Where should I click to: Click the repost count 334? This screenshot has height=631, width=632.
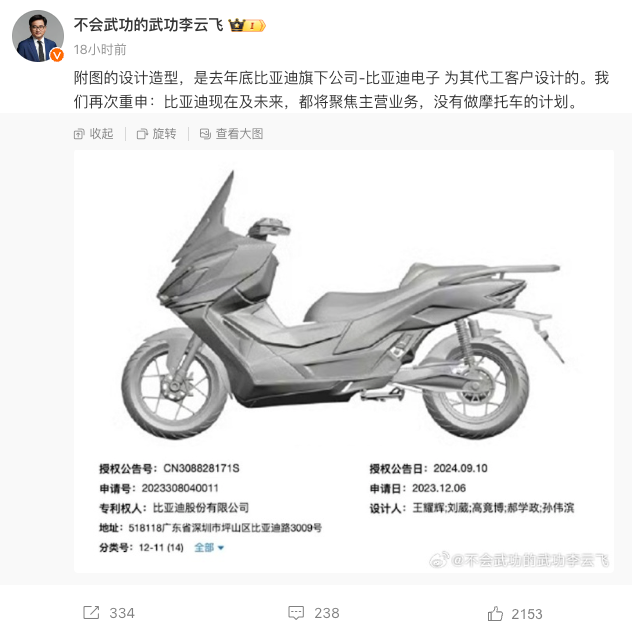point(122,613)
